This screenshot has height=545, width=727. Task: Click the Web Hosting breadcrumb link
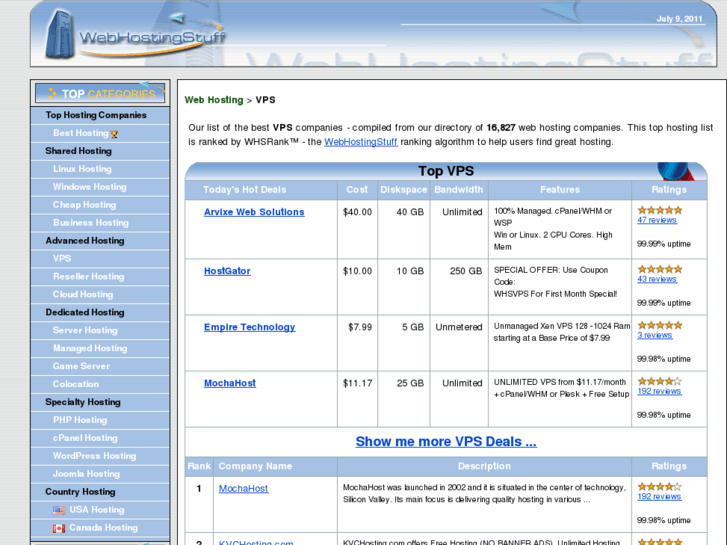click(x=214, y=100)
